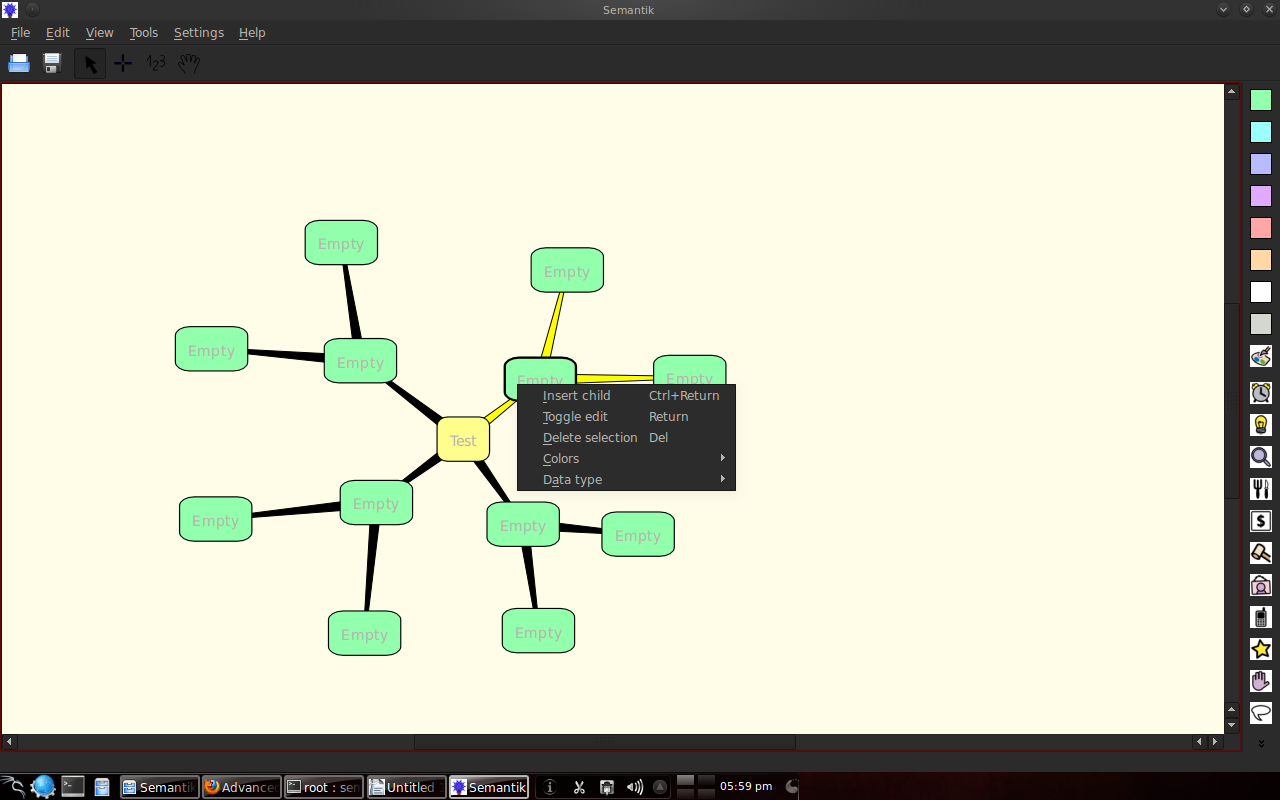Click the vertical scrollbar thumb

point(1232,401)
